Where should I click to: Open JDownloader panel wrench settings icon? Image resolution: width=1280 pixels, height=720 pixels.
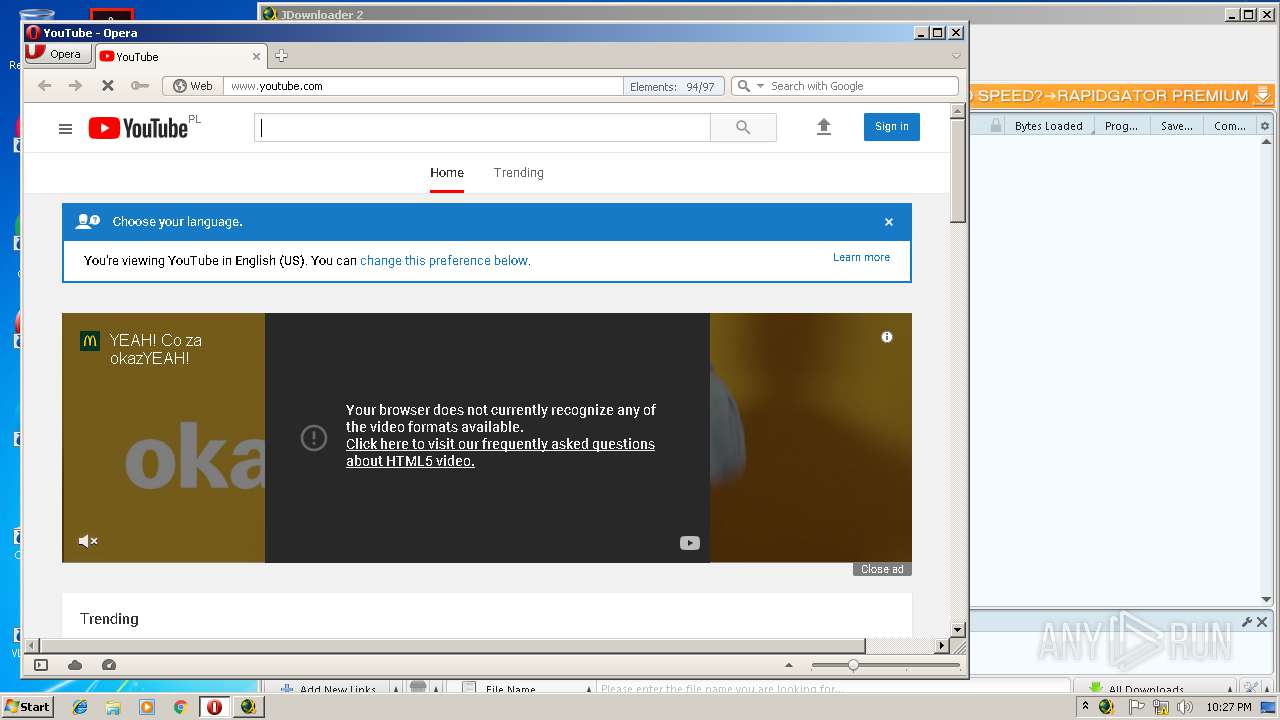(x=1247, y=622)
